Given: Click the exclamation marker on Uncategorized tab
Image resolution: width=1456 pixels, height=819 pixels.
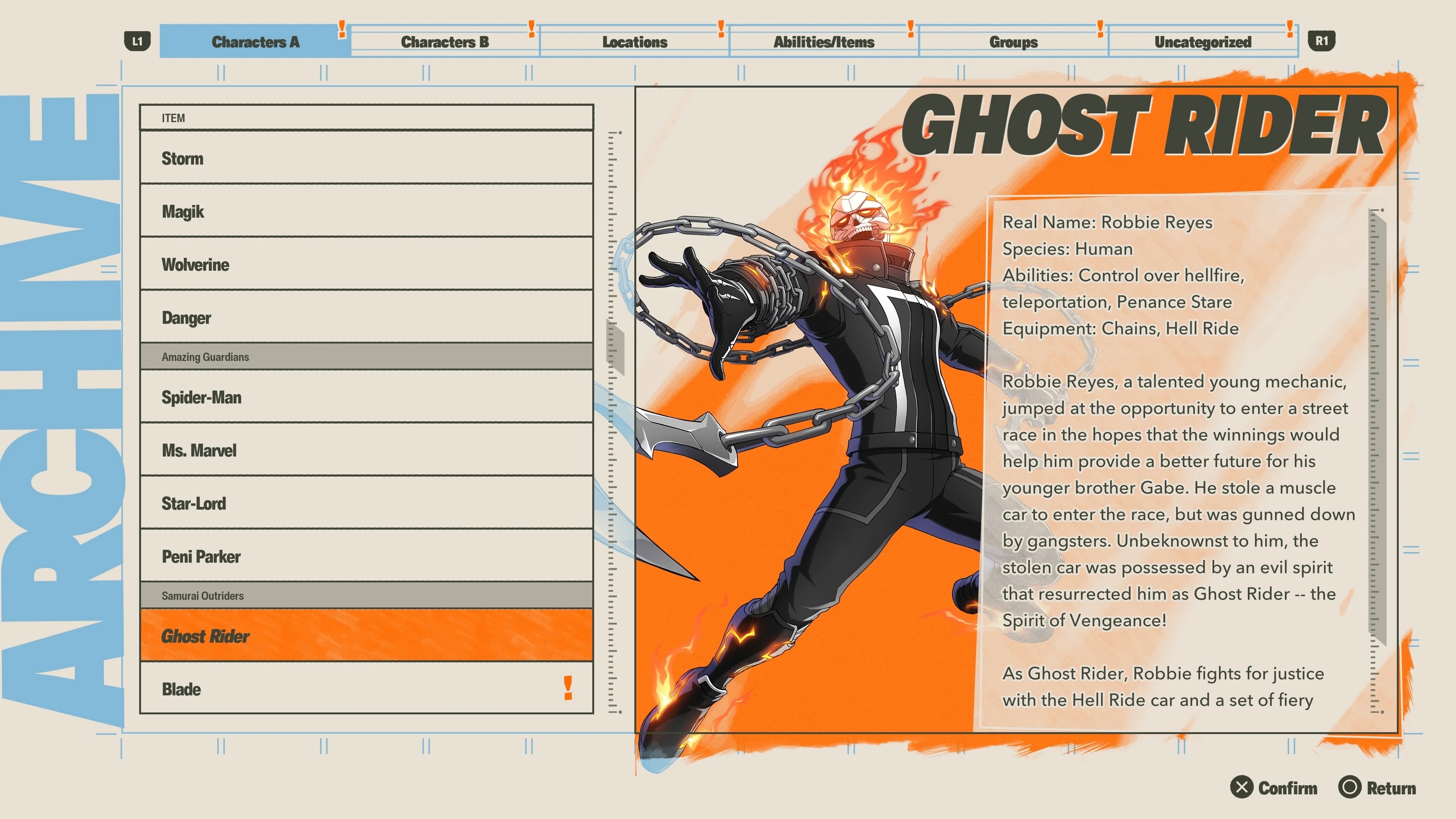Looking at the screenshot, I should click(1290, 28).
